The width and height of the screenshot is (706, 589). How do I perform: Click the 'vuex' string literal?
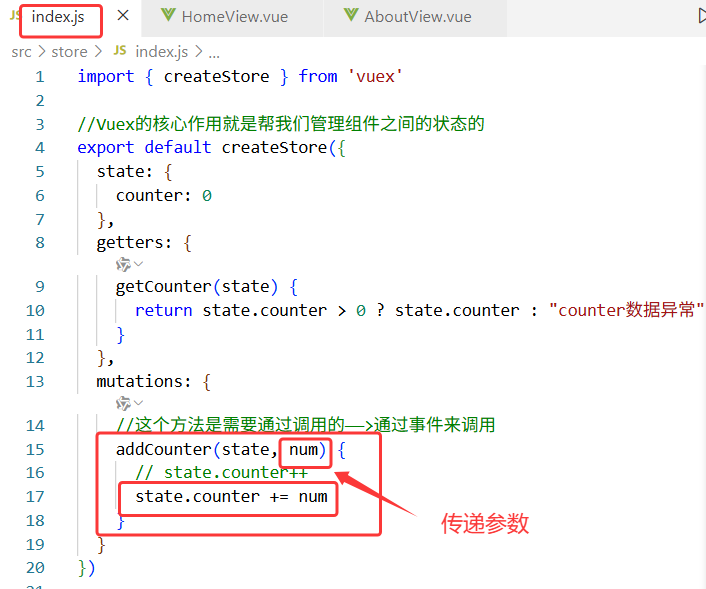[375, 77]
